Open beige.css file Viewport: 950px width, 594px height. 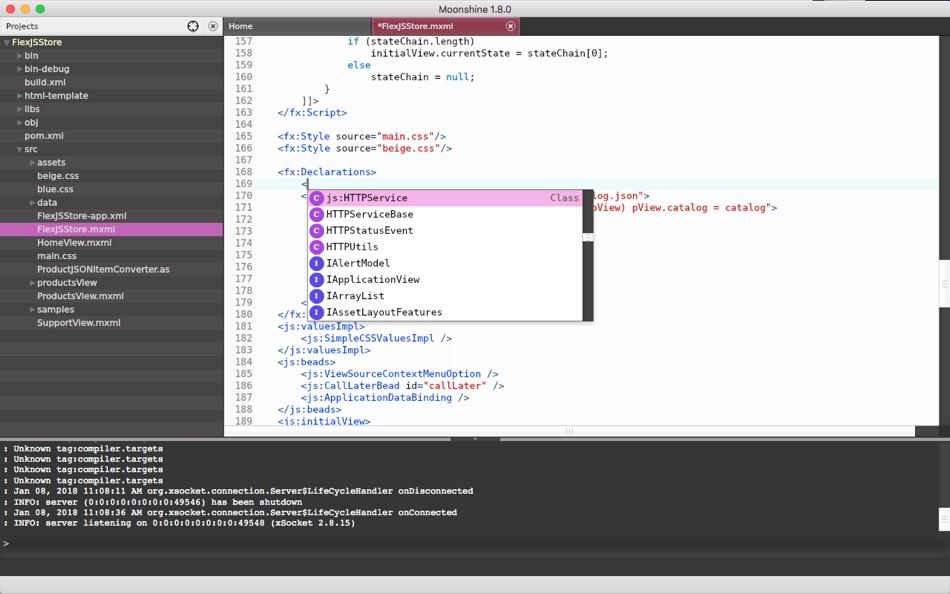coord(58,176)
